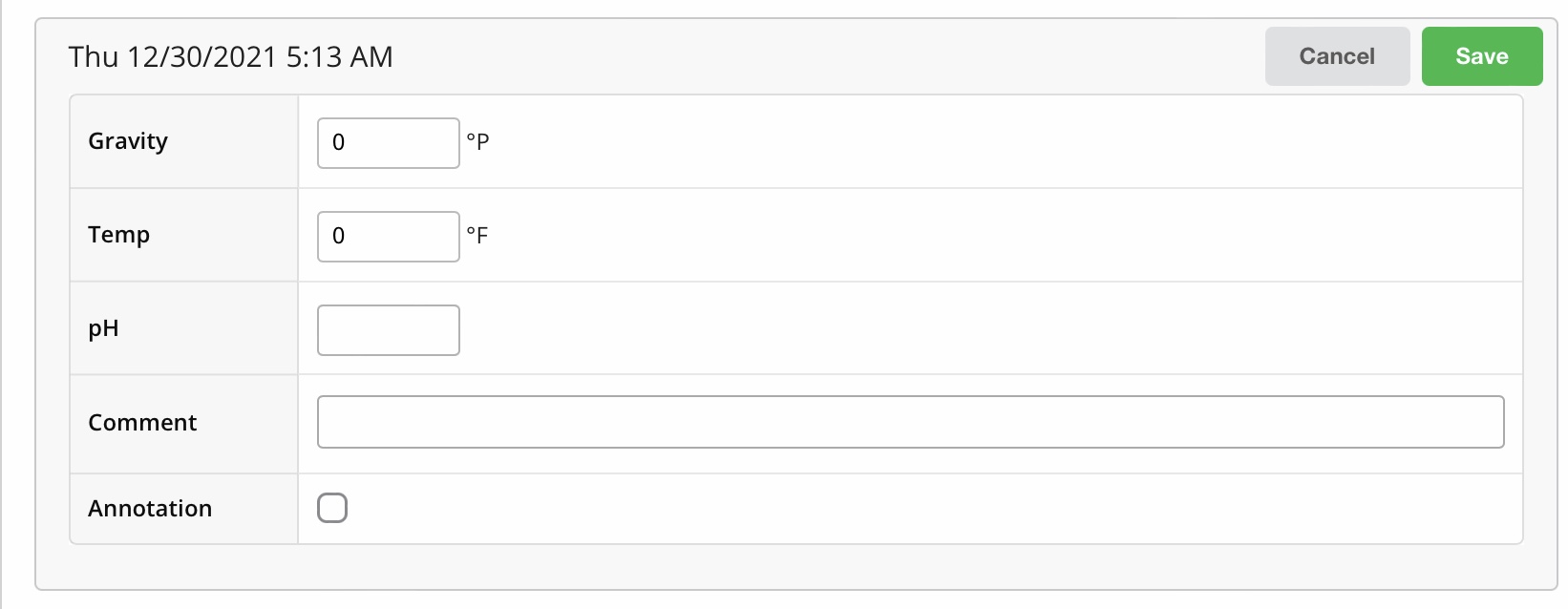Click the Gravity row label
The image size is (1568, 609).
pos(128,141)
